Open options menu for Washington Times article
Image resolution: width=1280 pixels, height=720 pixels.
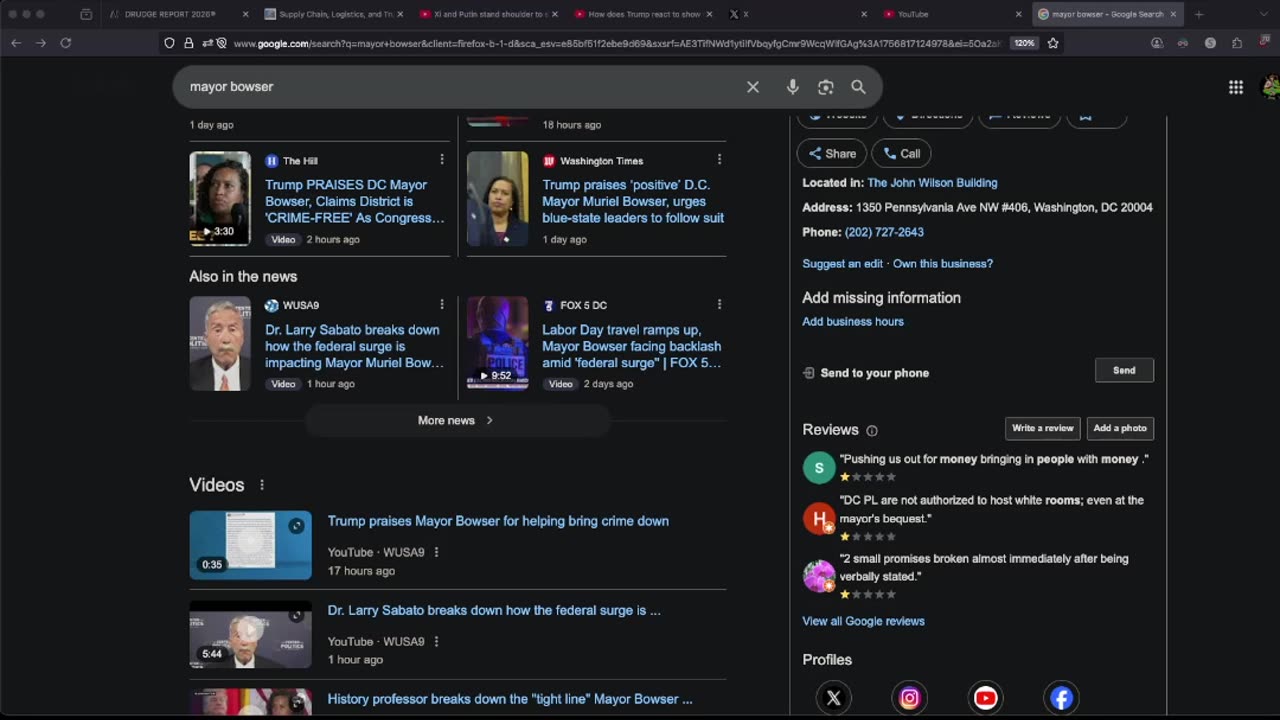tap(719, 160)
